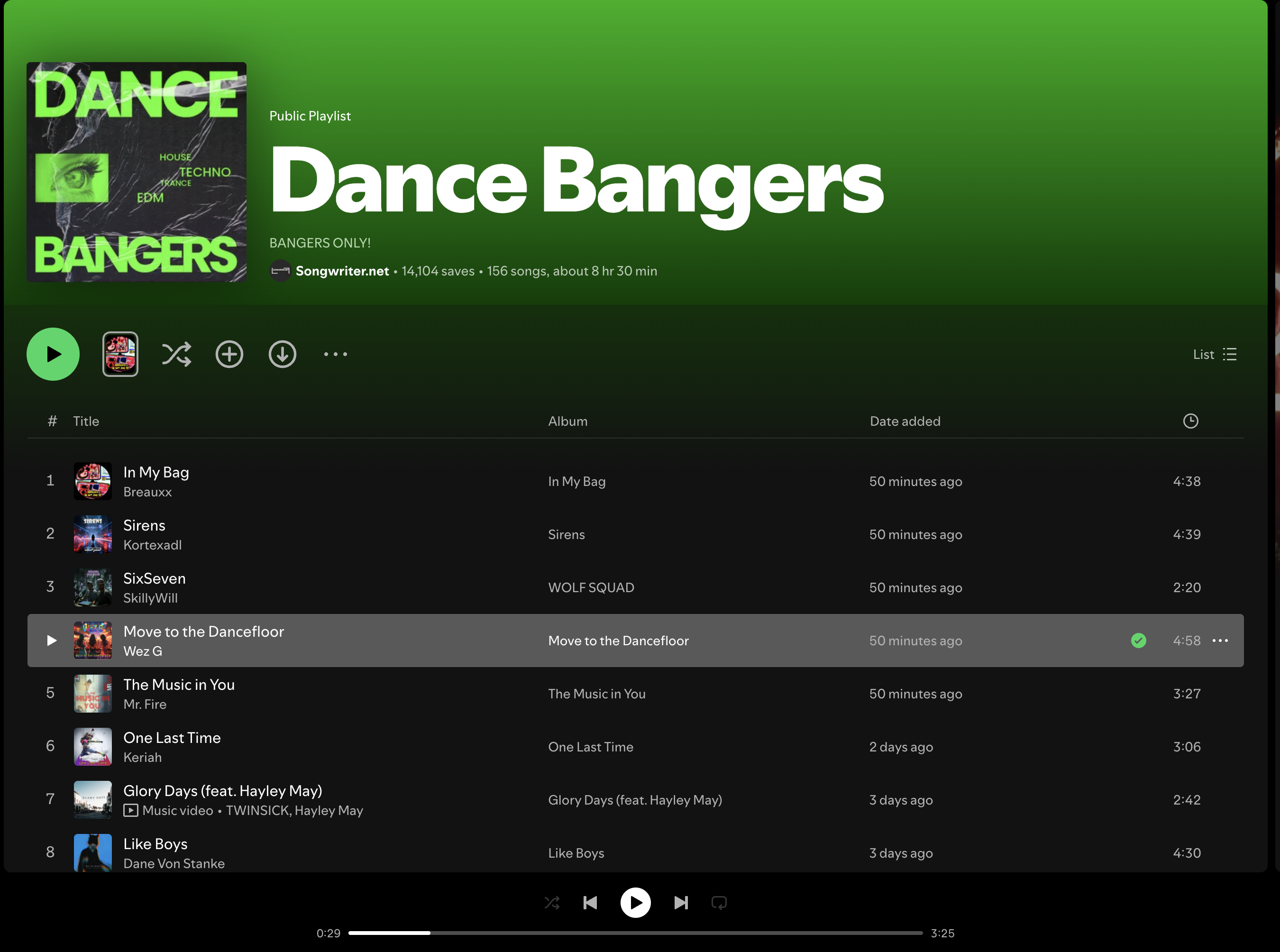The image size is (1280, 952).
Task: Open playlist more options three dots
Action: (336, 354)
